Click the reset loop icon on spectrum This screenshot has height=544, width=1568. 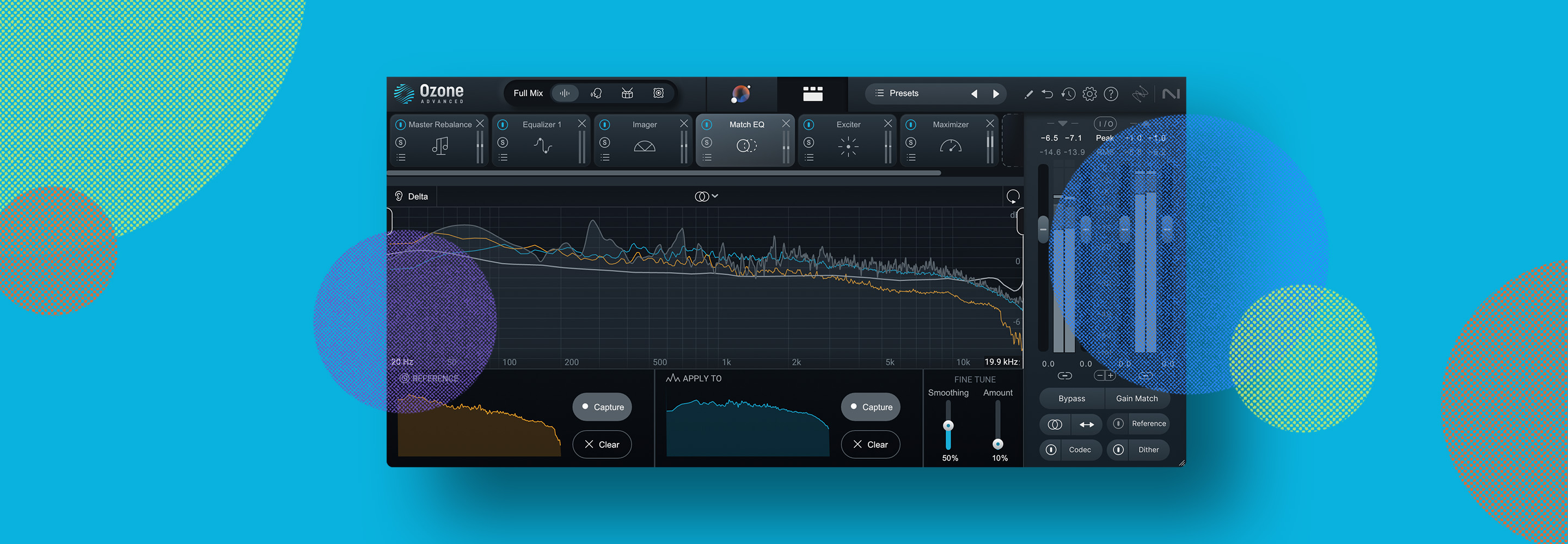(1013, 196)
